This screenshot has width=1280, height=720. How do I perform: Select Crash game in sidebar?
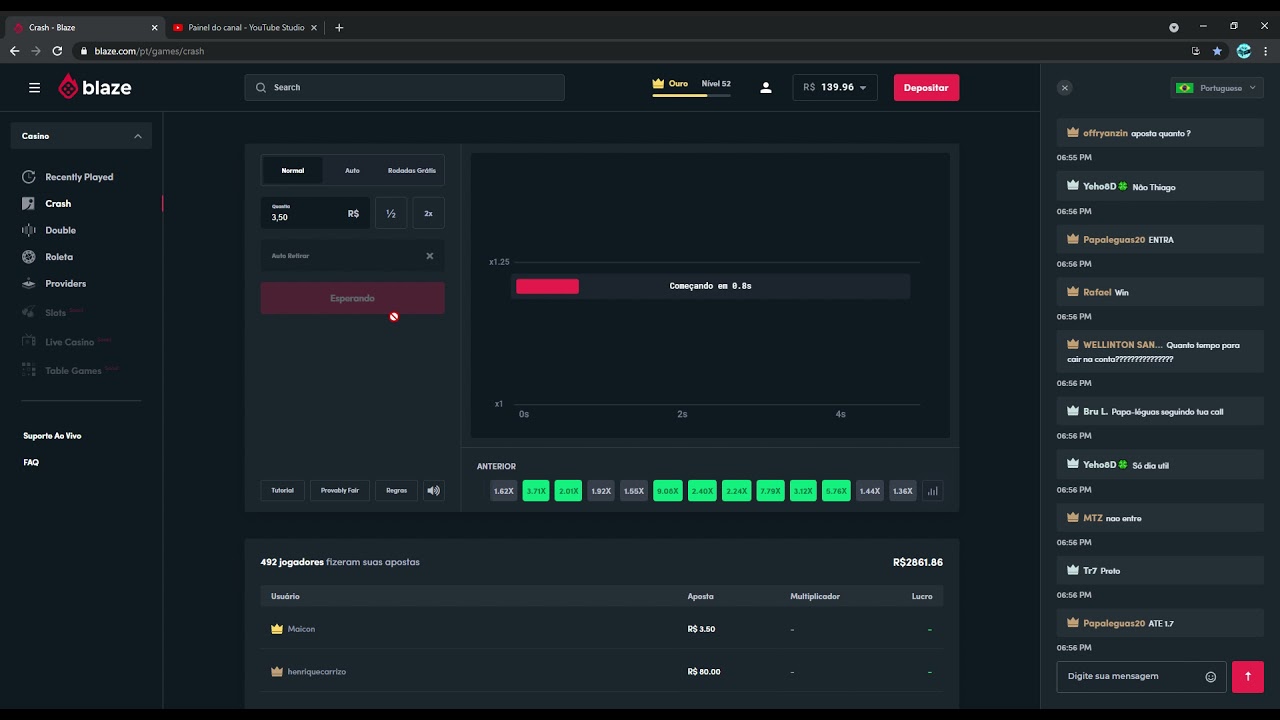(x=58, y=203)
